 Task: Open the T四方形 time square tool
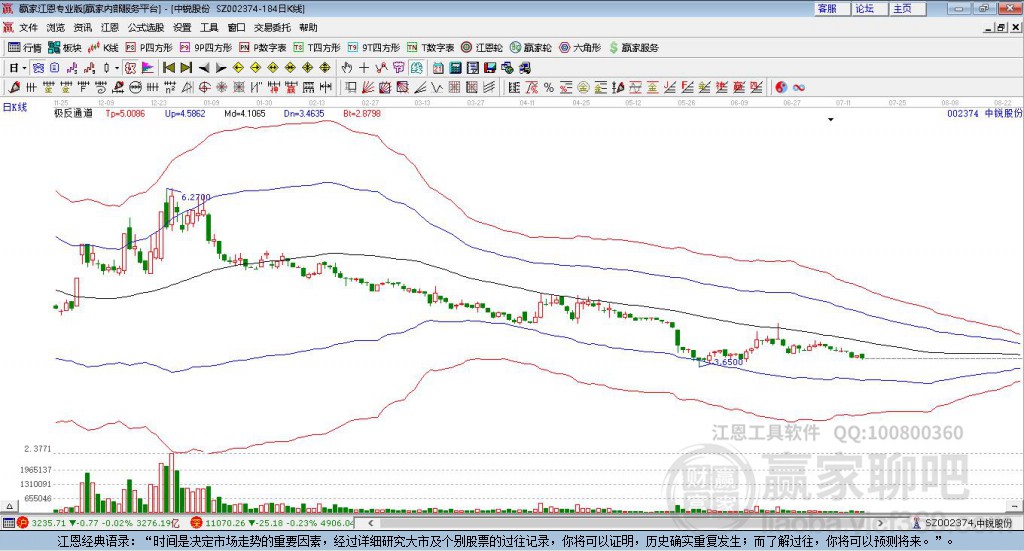pyautogui.click(x=317, y=48)
